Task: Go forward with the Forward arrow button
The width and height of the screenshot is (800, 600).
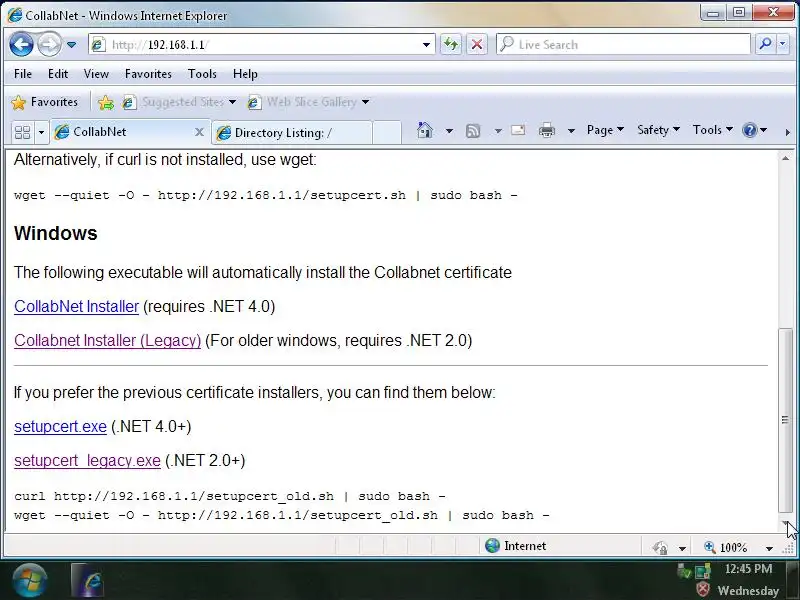Action: [x=49, y=44]
